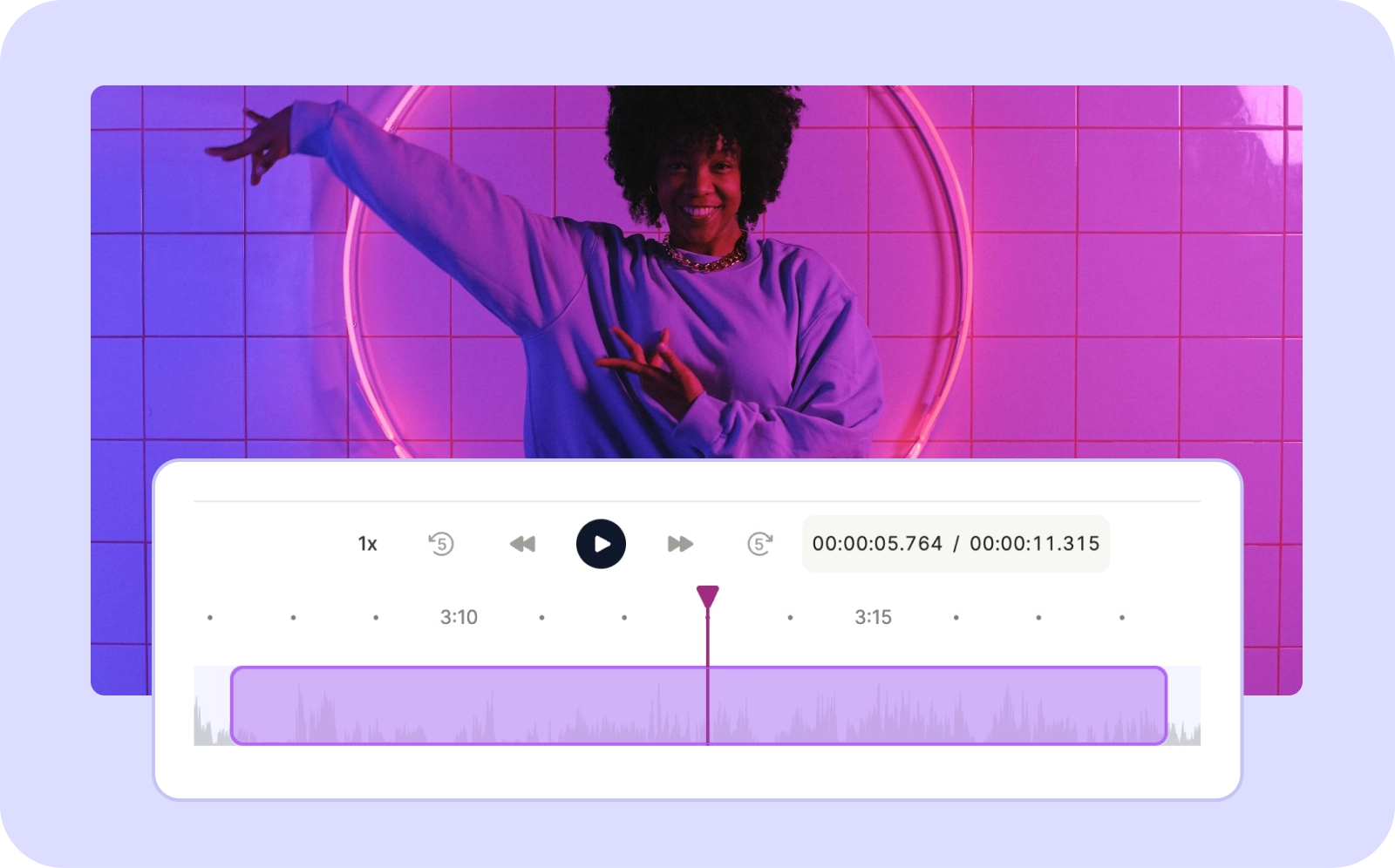Select the fast-backward skip icon
This screenshot has height=868, width=1395.
521,543
